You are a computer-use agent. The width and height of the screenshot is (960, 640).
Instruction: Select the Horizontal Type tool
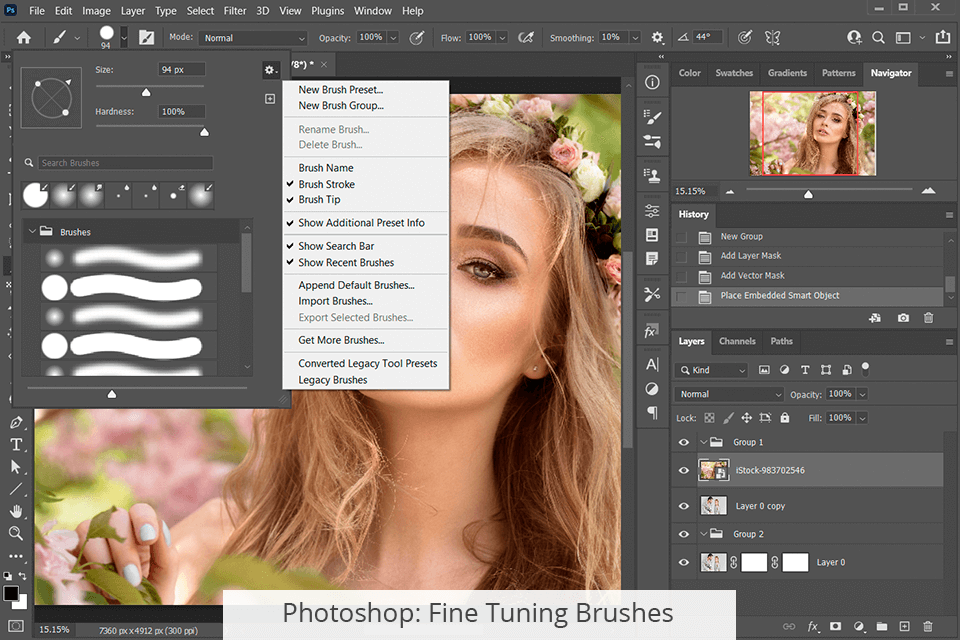coord(16,444)
